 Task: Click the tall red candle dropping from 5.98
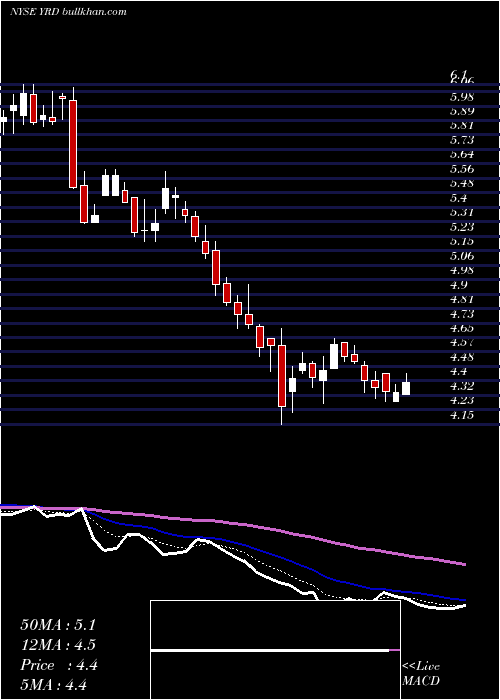click(73, 144)
